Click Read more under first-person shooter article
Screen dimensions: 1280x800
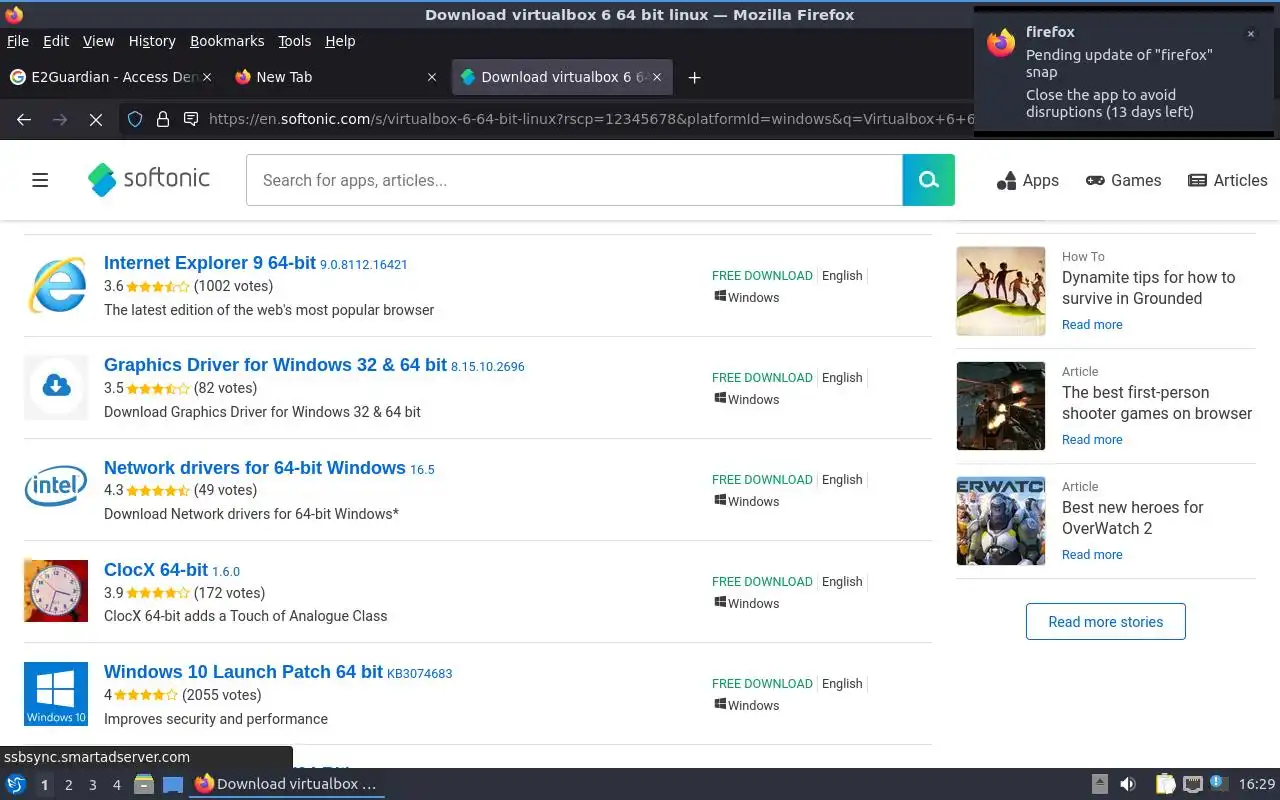pyautogui.click(x=1092, y=440)
